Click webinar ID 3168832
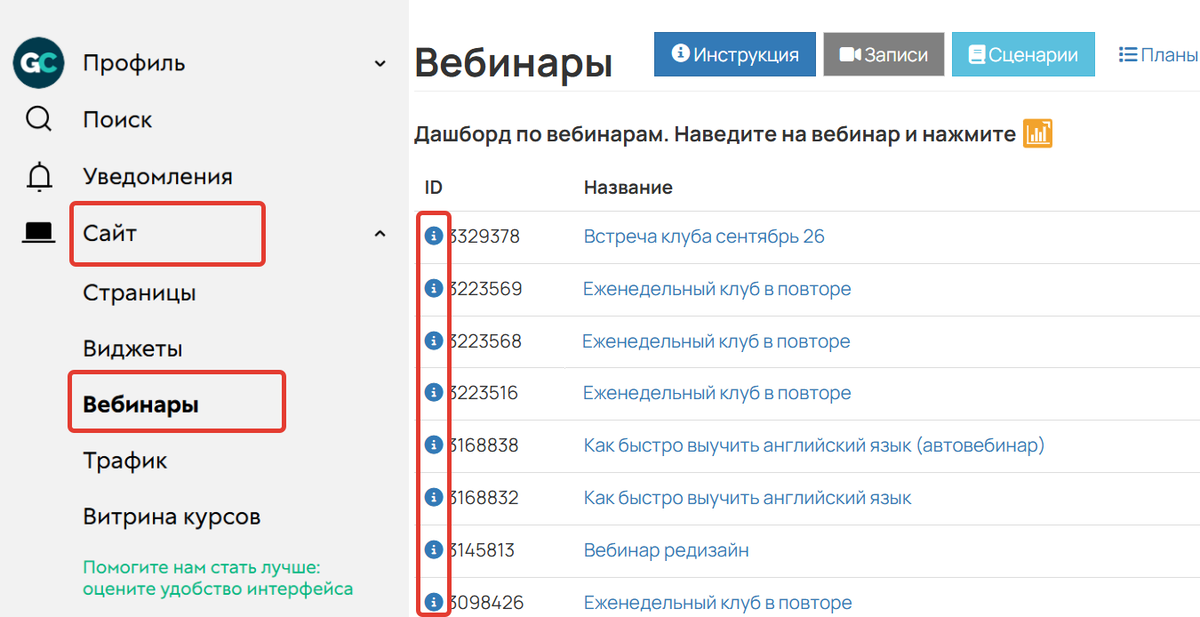Image resolution: width=1200 pixels, height=617 pixels. click(484, 497)
